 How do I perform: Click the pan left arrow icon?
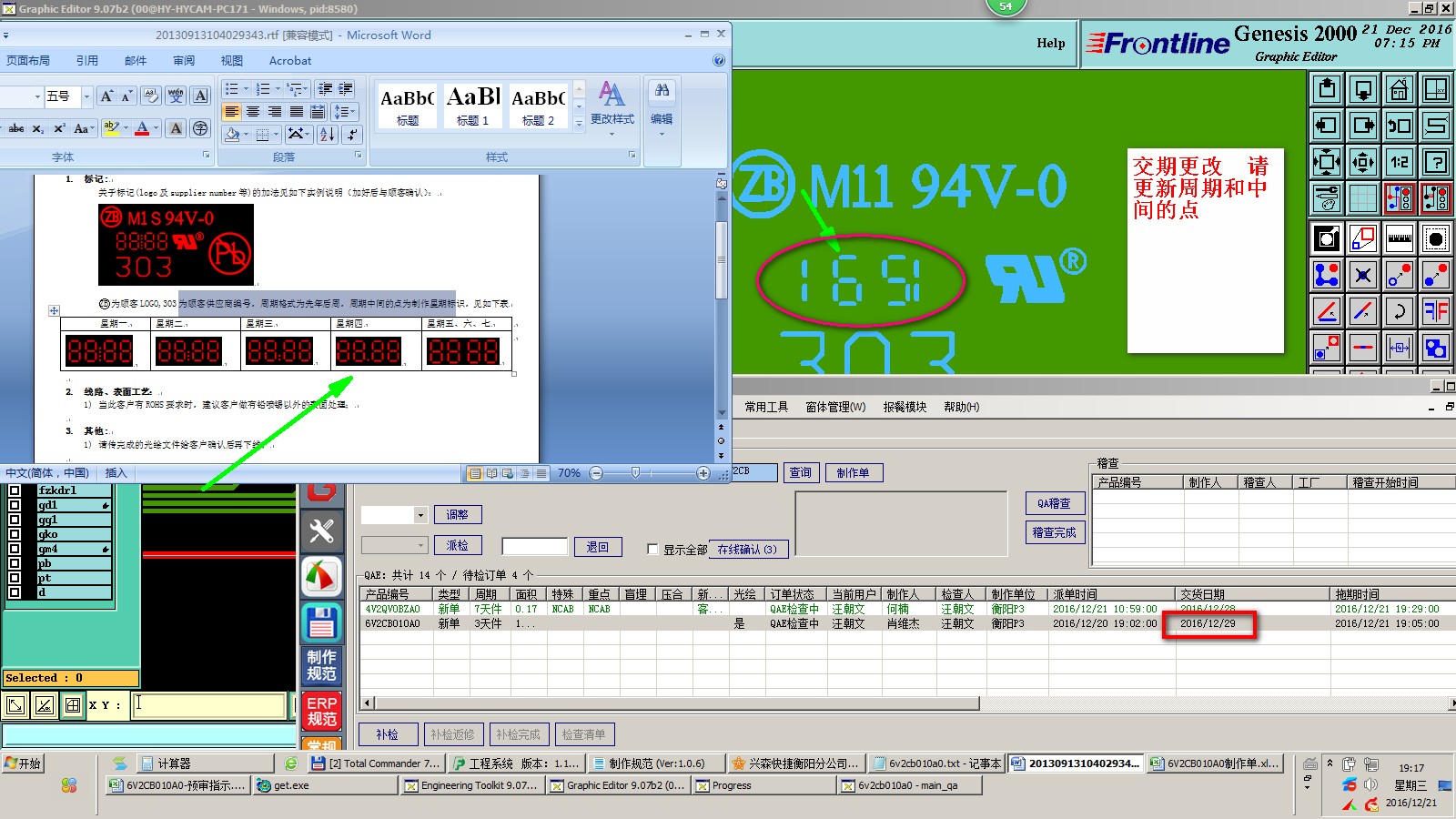pos(1327,126)
